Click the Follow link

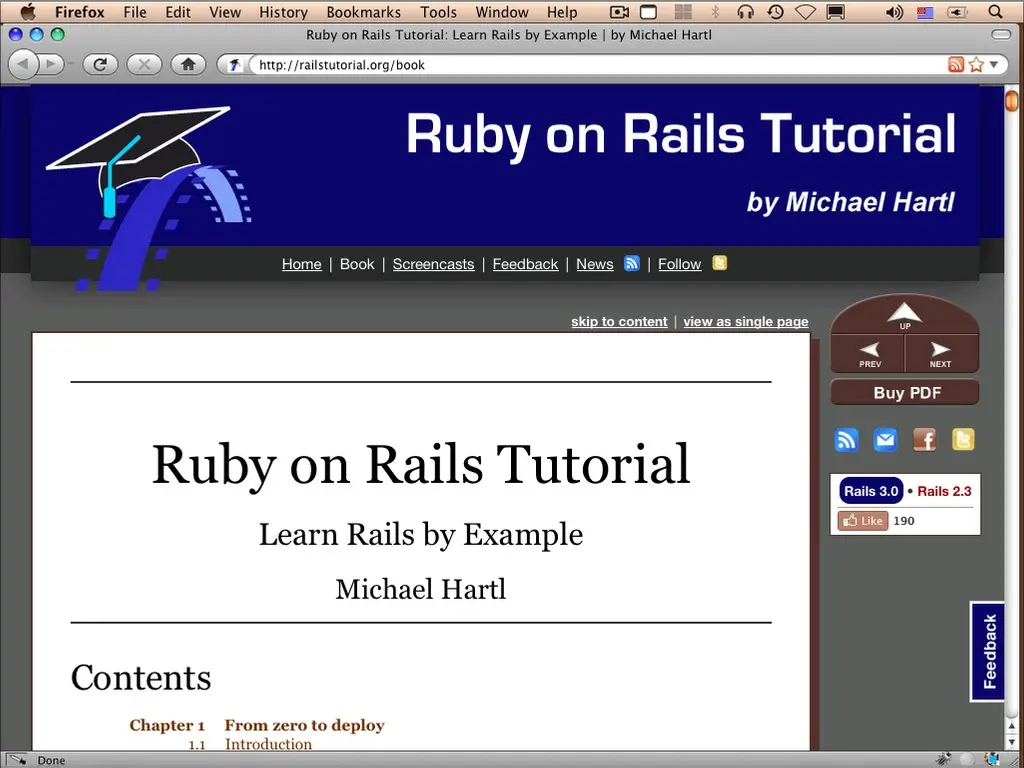pyautogui.click(x=680, y=264)
